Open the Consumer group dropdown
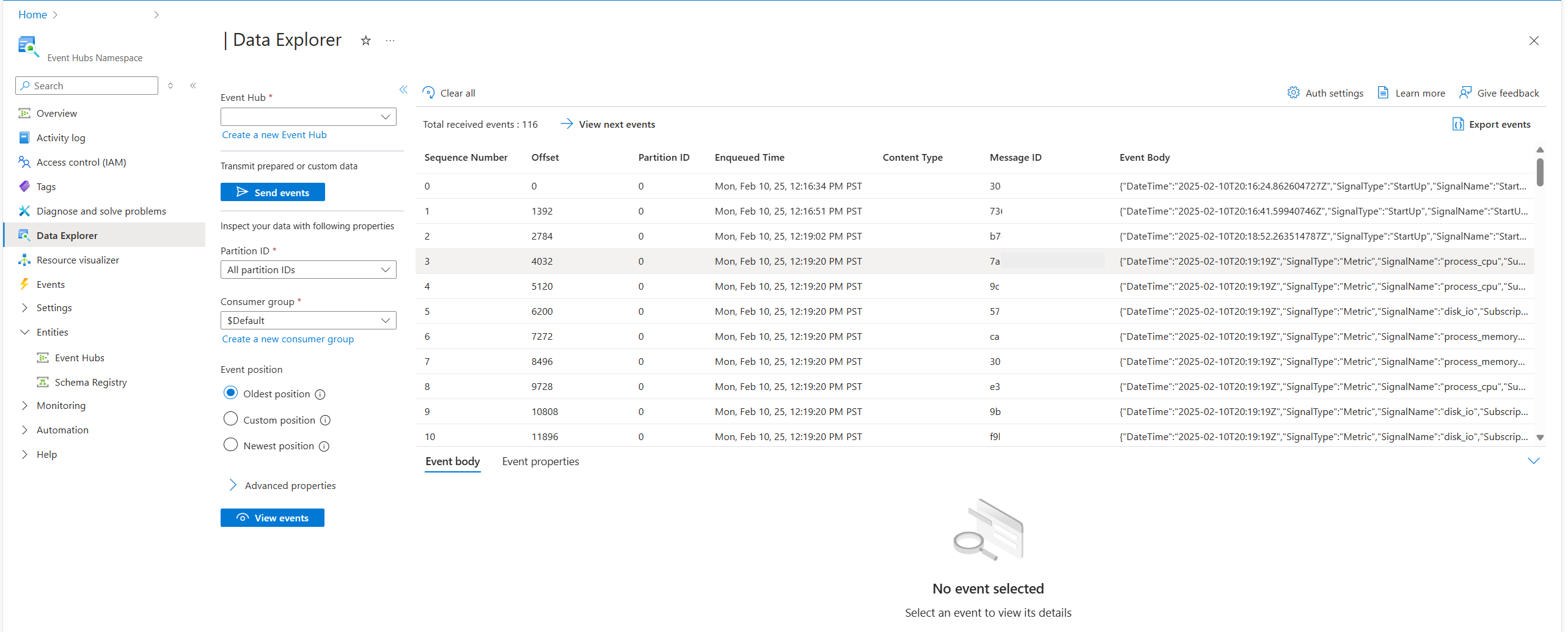Image resolution: width=1568 pixels, height=632 pixels. click(308, 320)
